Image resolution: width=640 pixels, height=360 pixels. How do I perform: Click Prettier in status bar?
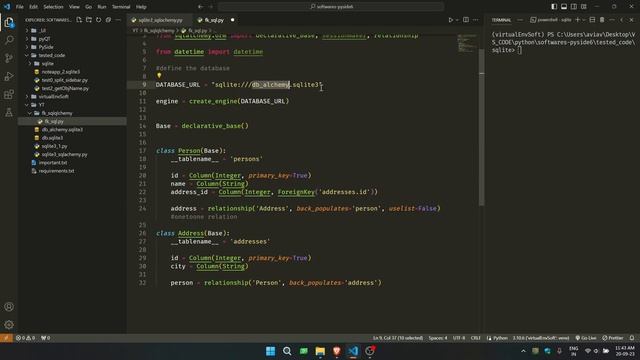[x=613, y=338]
